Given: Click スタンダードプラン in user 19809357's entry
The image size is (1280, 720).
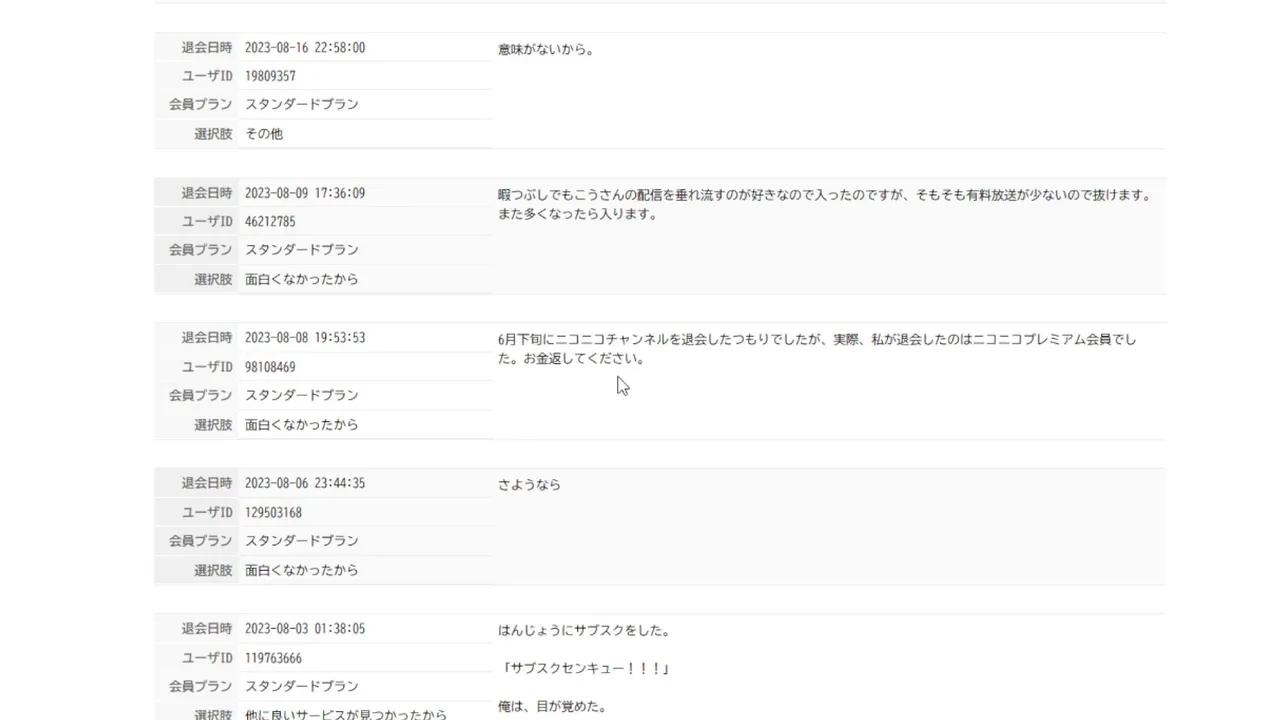Looking at the screenshot, I should [x=302, y=104].
